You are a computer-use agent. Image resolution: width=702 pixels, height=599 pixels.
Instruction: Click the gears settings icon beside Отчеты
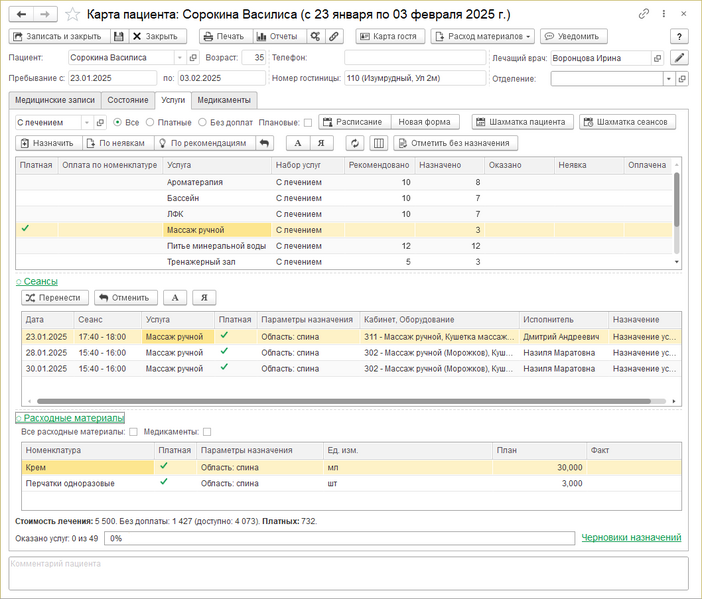pyautogui.click(x=315, y=36)
